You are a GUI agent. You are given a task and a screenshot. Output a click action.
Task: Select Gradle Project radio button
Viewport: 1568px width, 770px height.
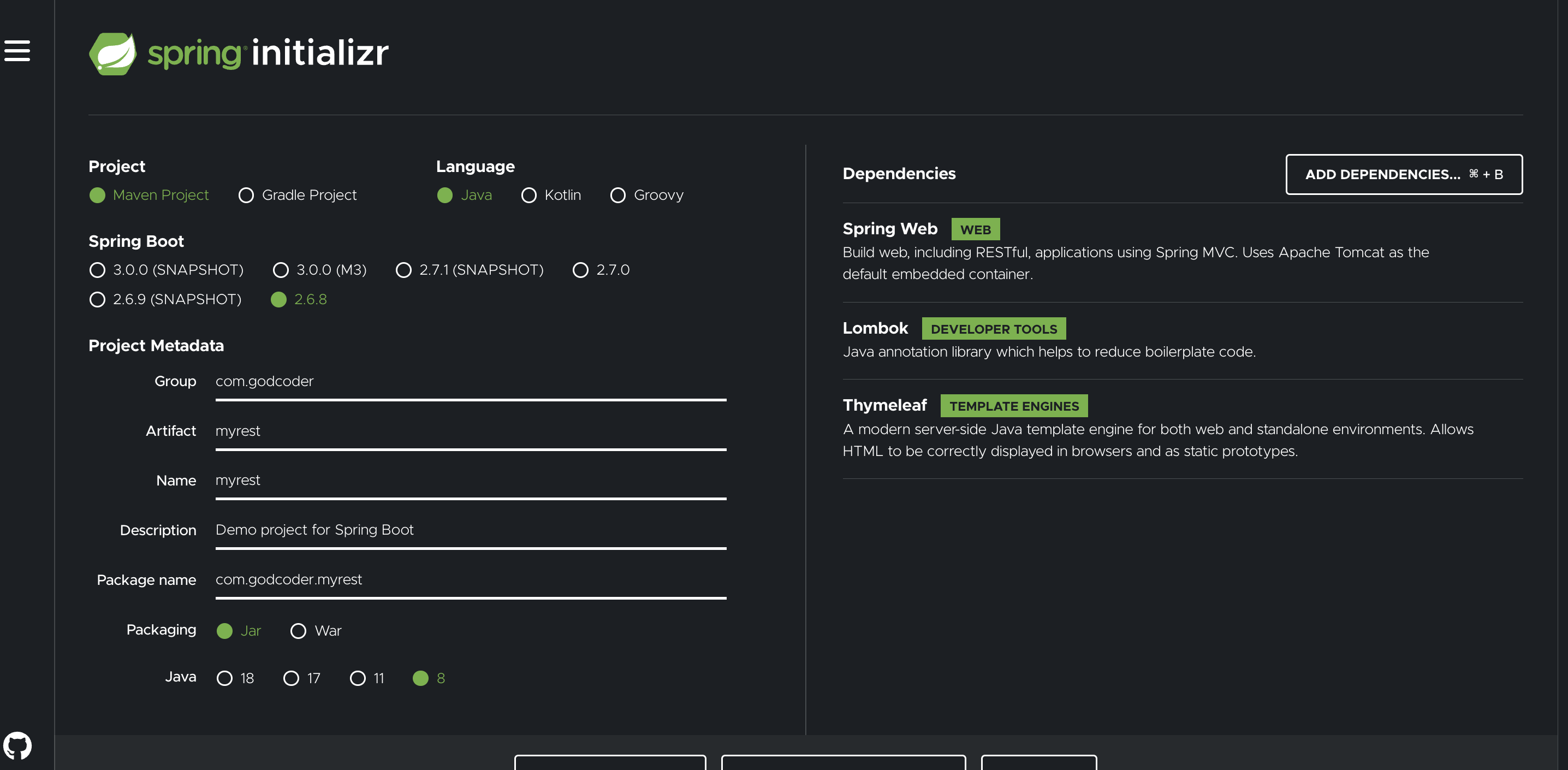pos(246,196)
